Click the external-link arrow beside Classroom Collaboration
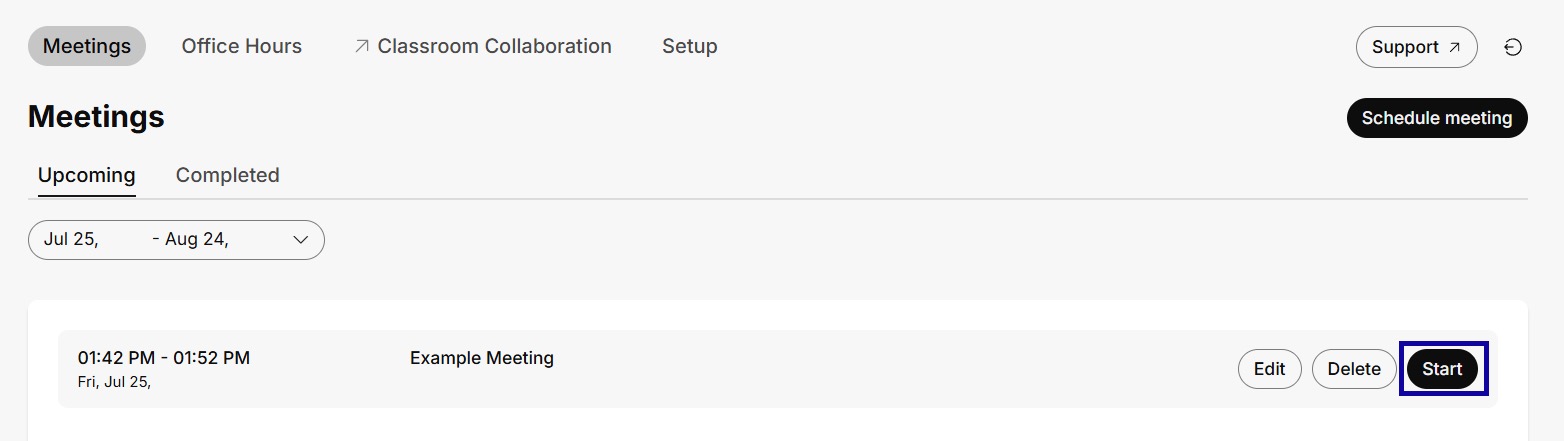 point(362,46)
